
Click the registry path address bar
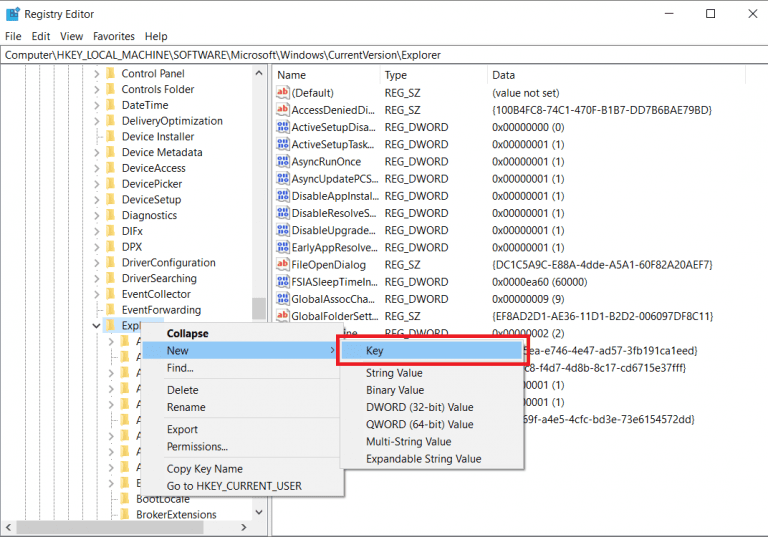pos(384,55)
